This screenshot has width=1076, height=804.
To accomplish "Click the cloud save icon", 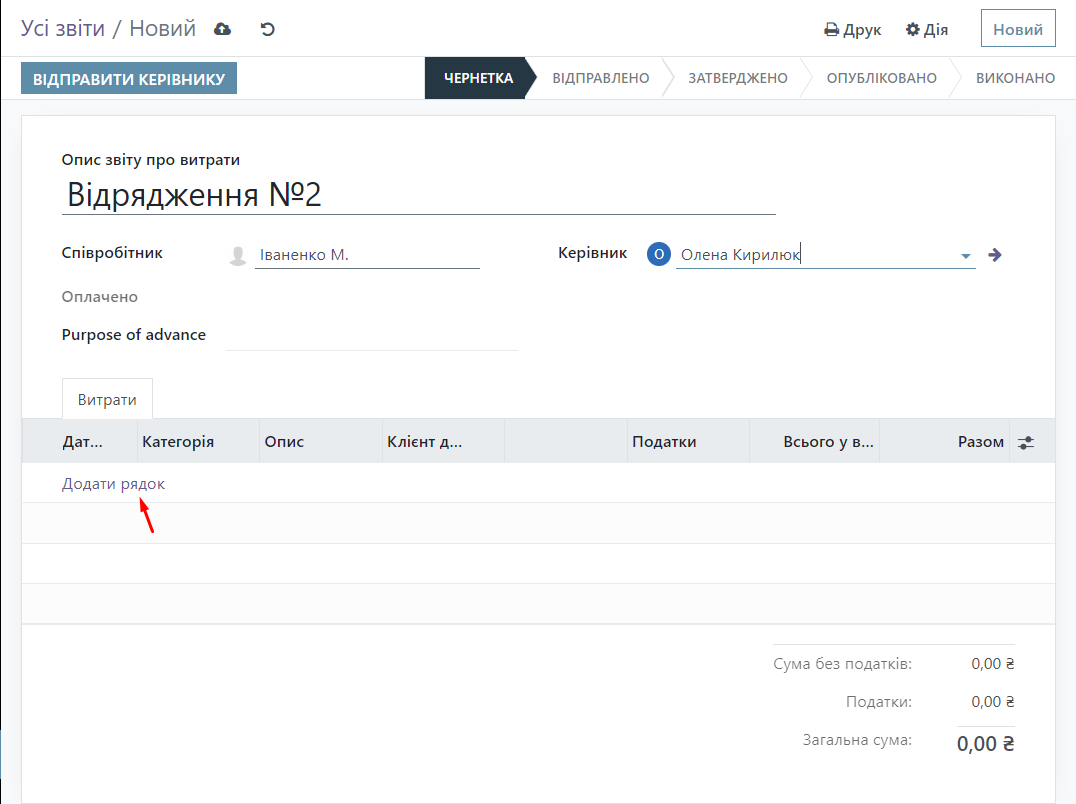I will click(223, 29).
